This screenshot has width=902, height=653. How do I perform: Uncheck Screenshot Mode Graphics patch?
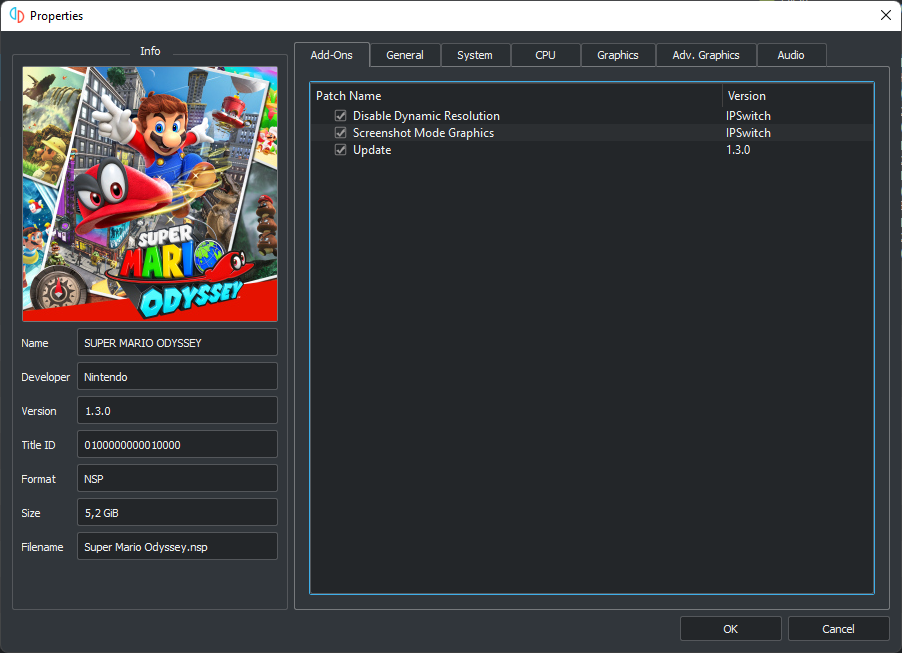(x=340, y=133)
